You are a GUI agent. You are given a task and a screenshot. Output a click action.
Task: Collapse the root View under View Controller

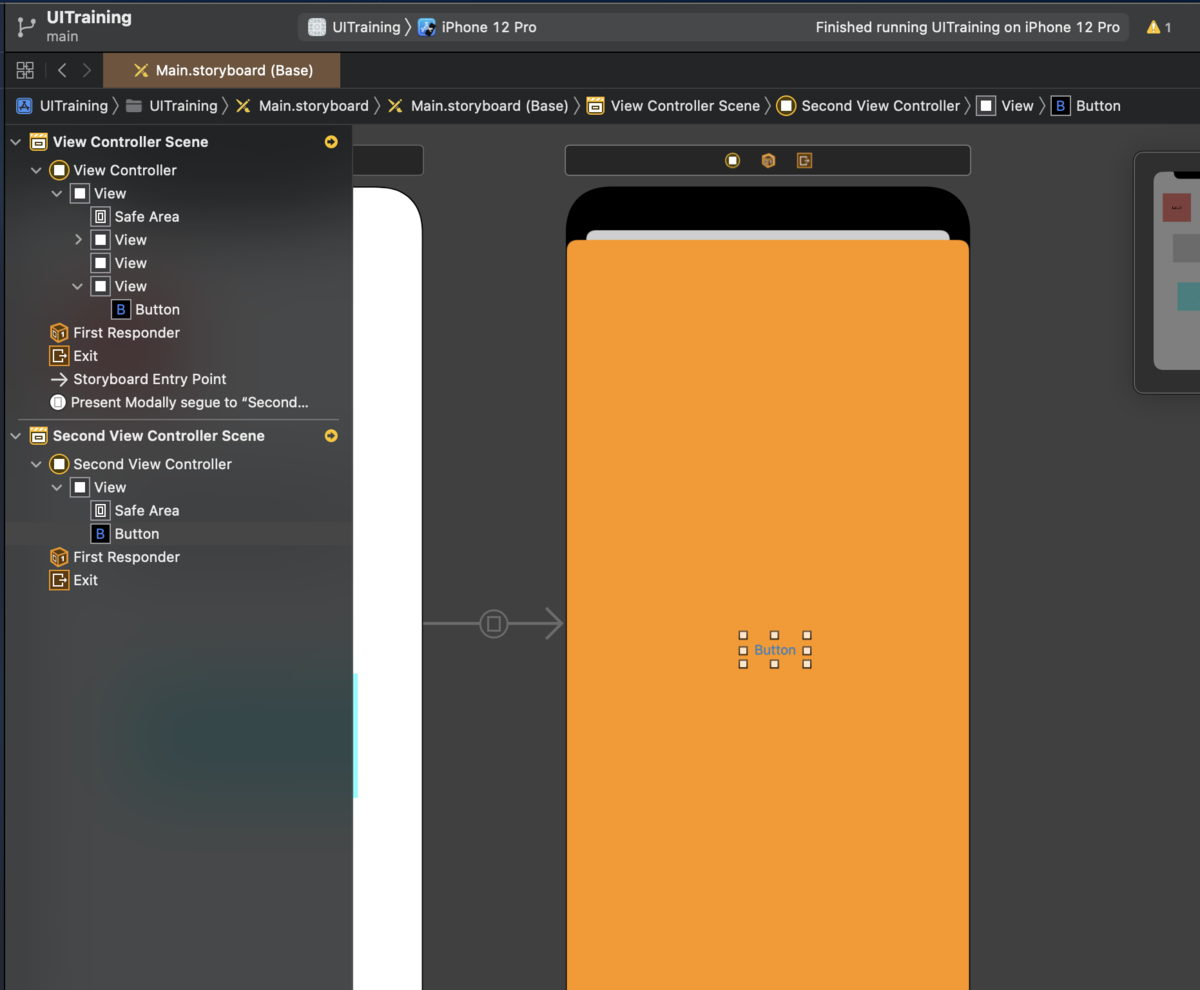[x=57, y=193]
